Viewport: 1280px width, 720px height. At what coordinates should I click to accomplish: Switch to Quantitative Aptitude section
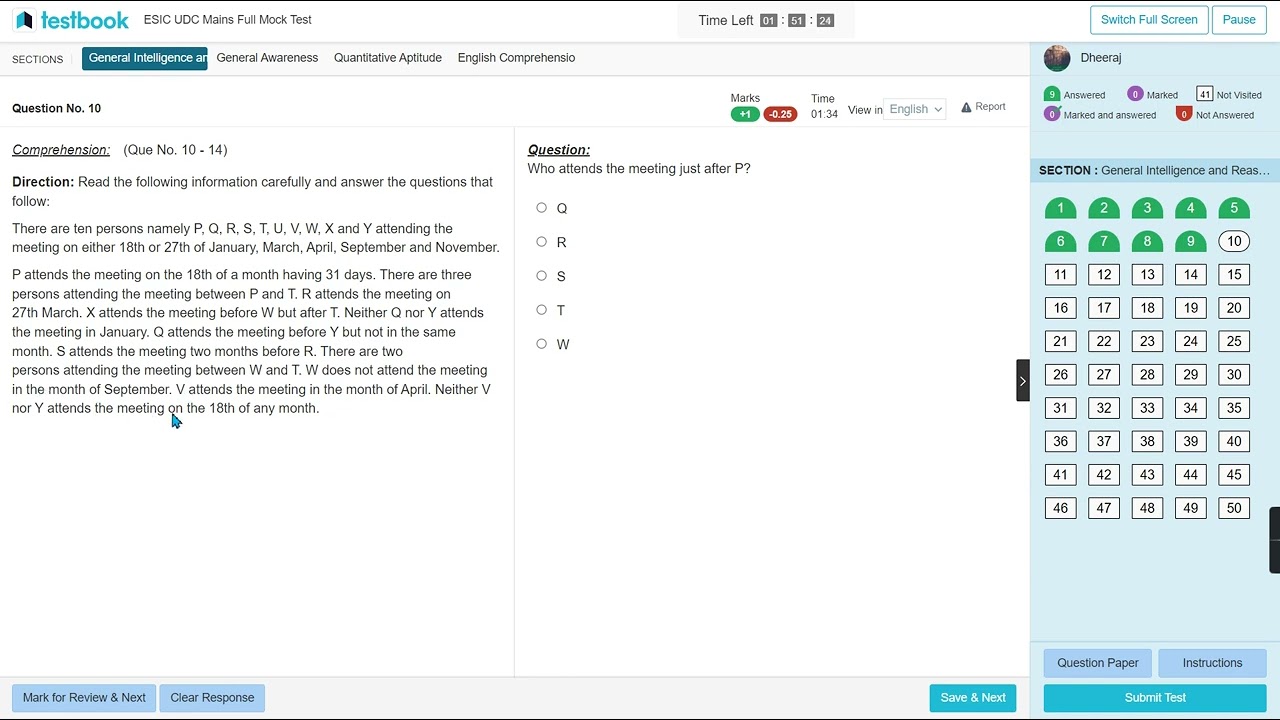coord(388,58)
